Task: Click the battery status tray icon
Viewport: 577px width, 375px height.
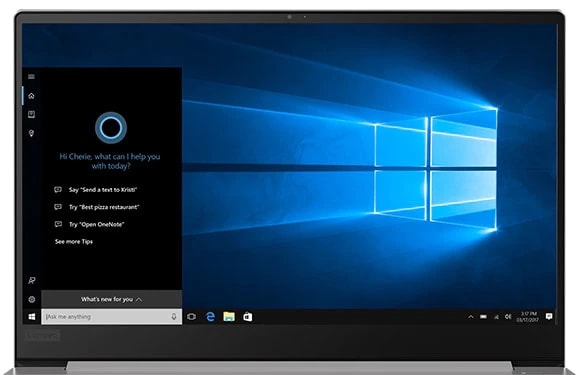Action: [483, 316]
